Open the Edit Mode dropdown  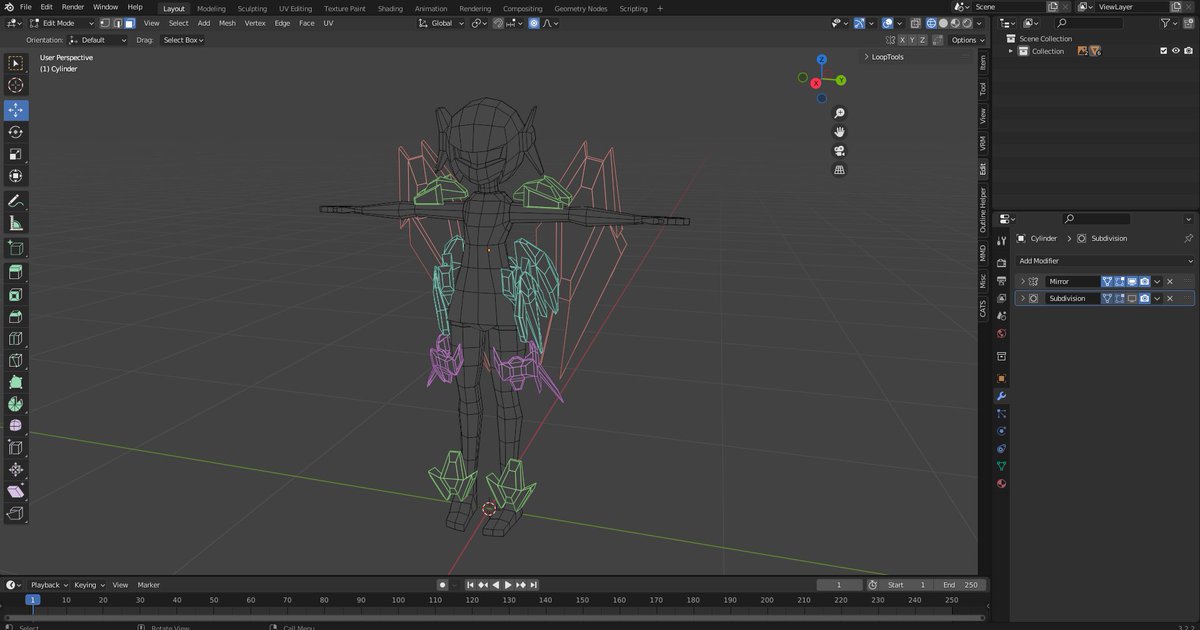coord(61,23)
